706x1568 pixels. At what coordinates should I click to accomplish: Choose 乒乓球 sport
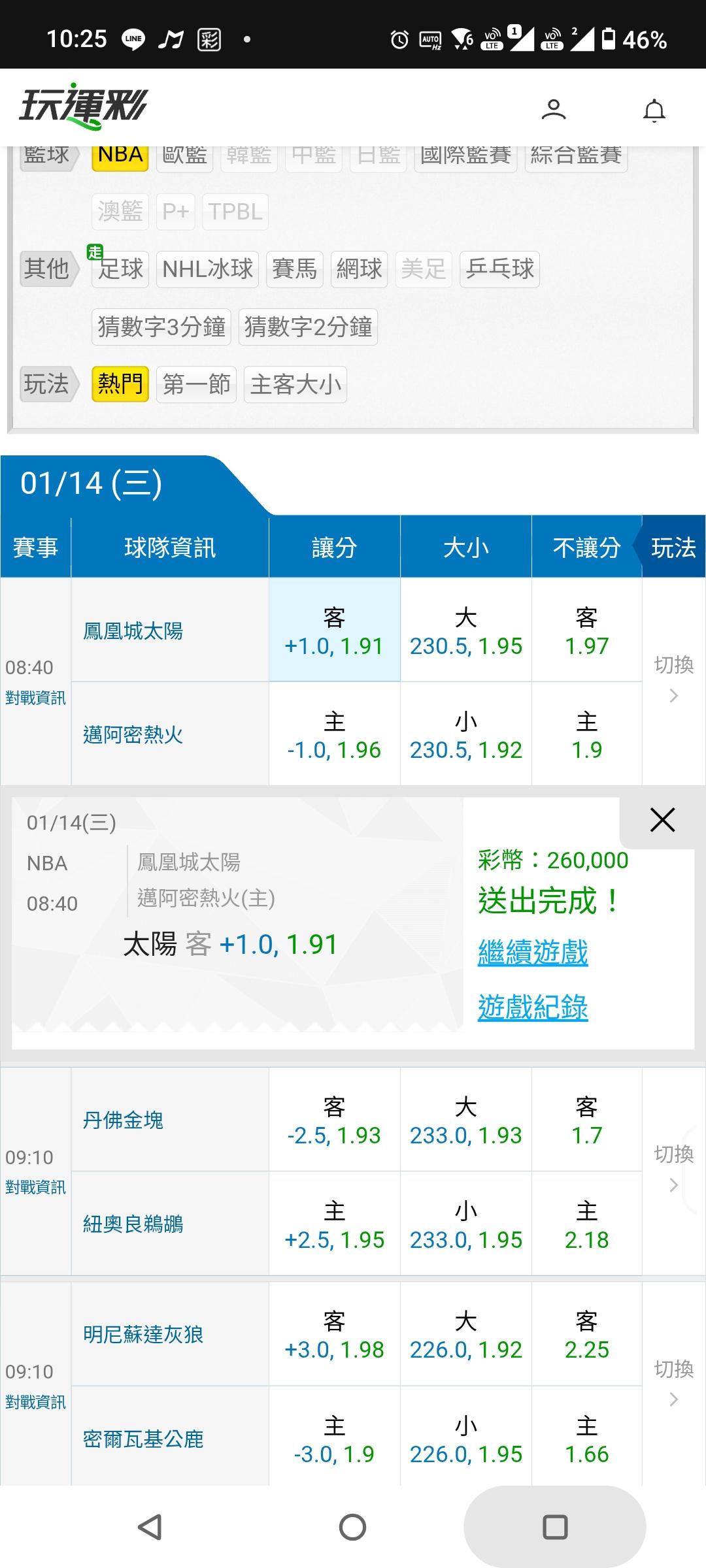pyautogui.click(x=499, y=269)
